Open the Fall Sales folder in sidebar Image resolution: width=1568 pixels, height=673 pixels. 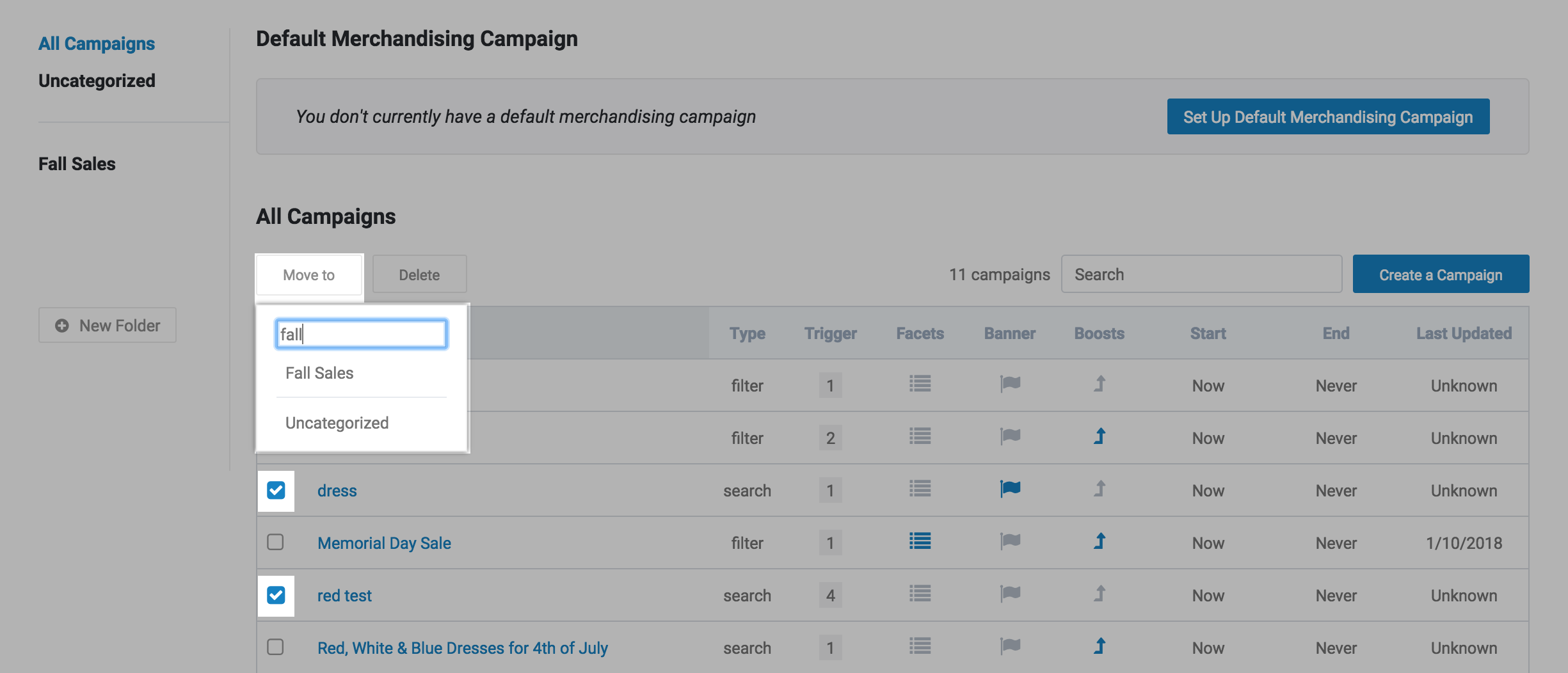coord(77,164)
